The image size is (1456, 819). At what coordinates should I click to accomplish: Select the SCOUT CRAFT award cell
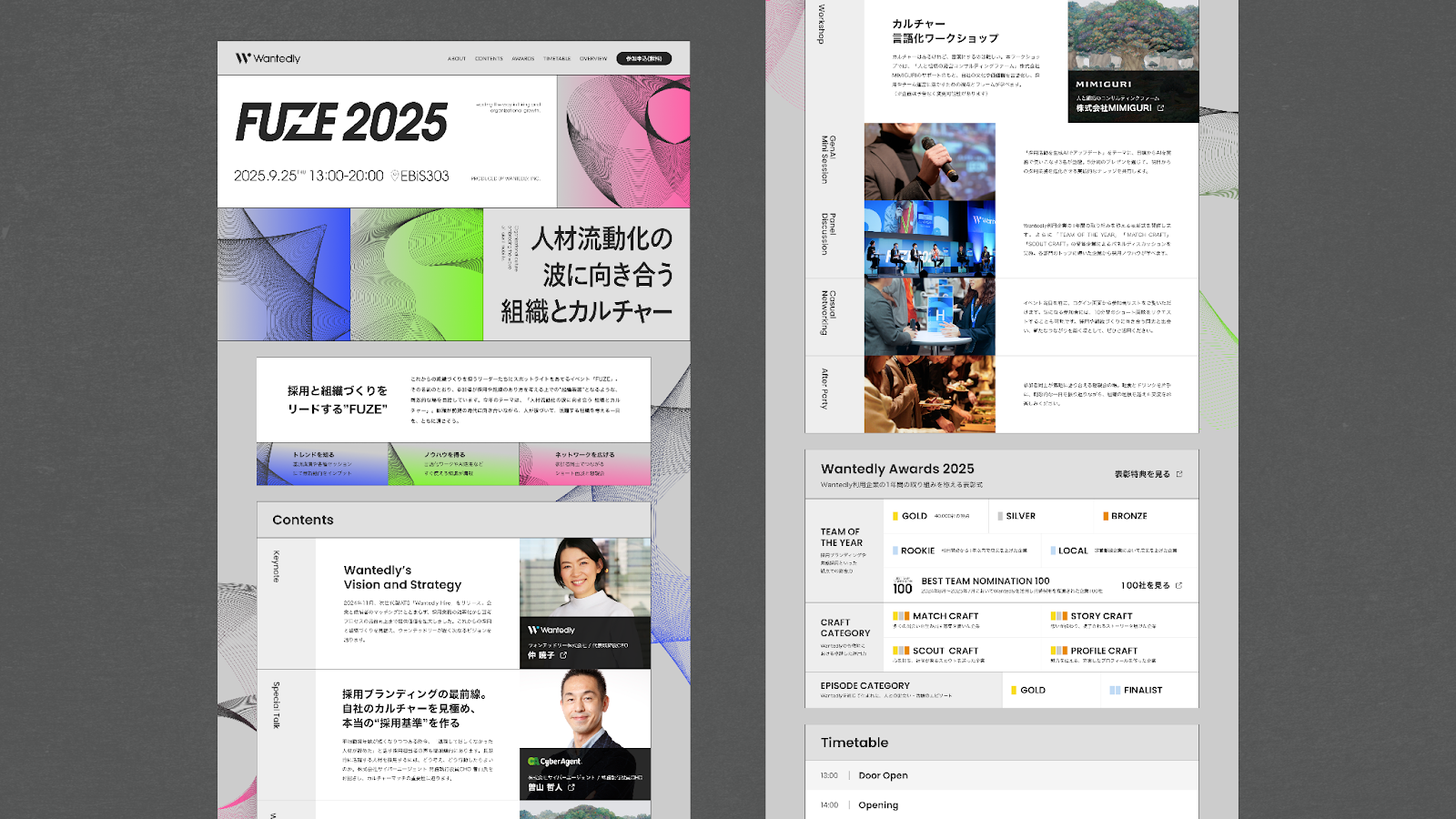pos(963,654)
